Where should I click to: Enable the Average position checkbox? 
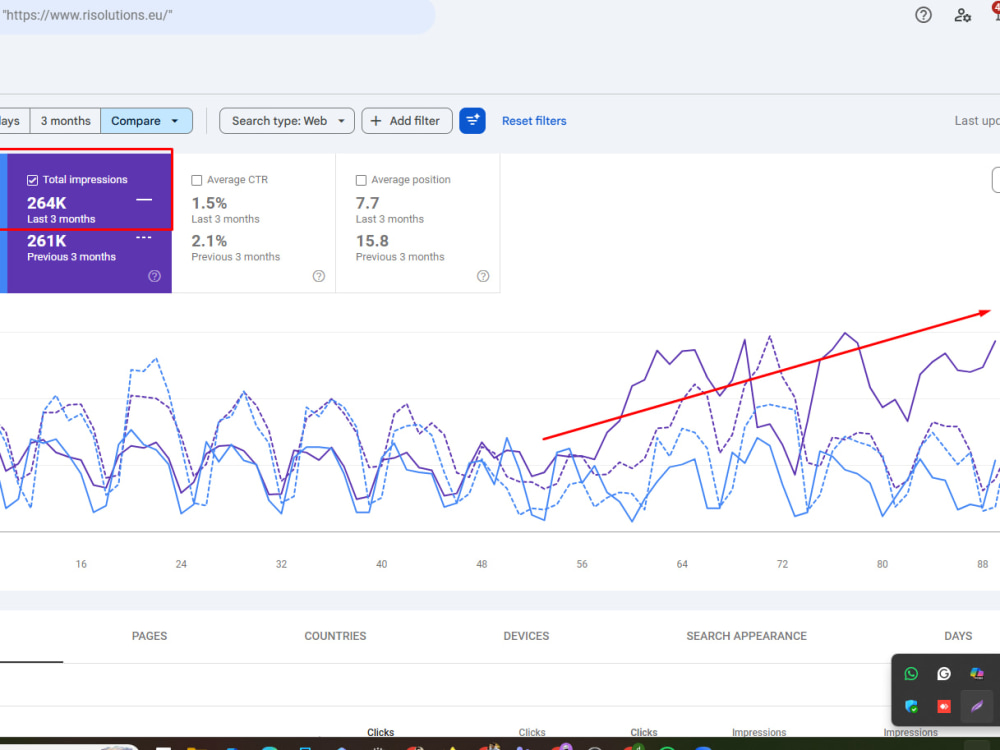pos(361,180)
